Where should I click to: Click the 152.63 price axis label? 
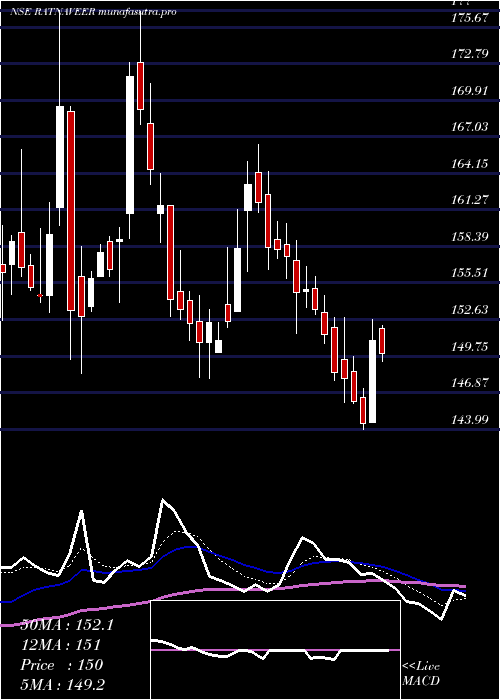[x=470, y=310]
